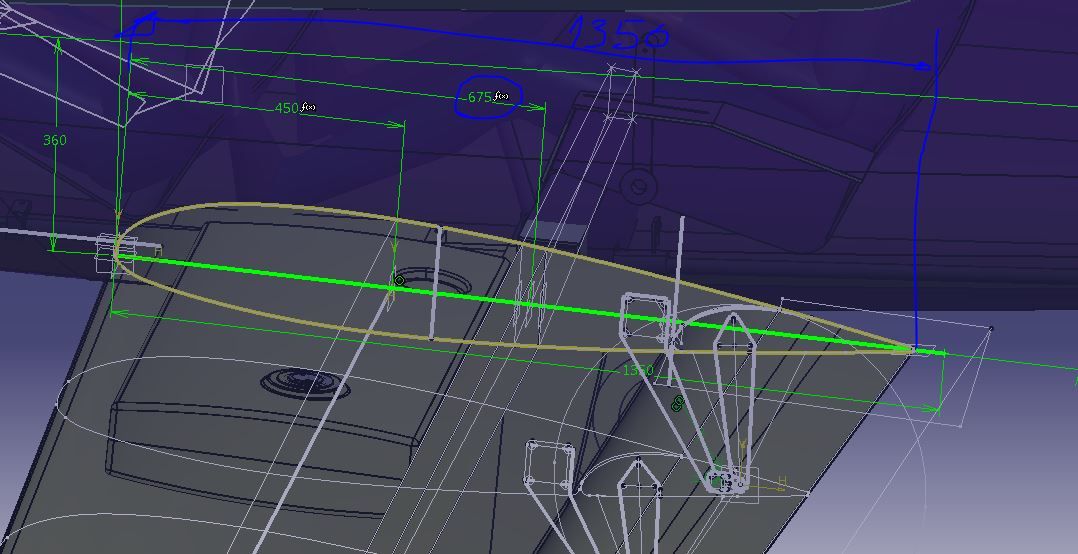The height and width of the screenshot is (554, 1078).
Task: Select the 360 vertical dimension value
Action: (55, 140)
